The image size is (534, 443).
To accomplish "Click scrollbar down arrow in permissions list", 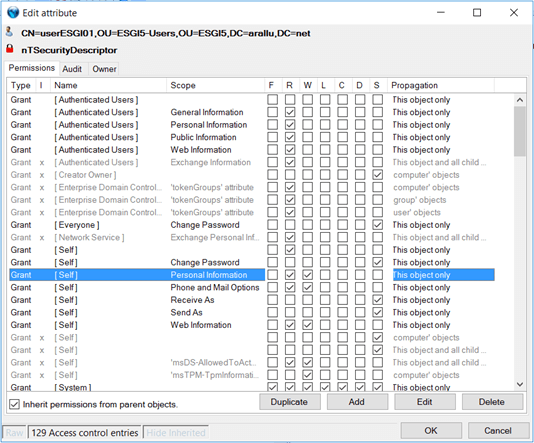I will tap(520, 384).
